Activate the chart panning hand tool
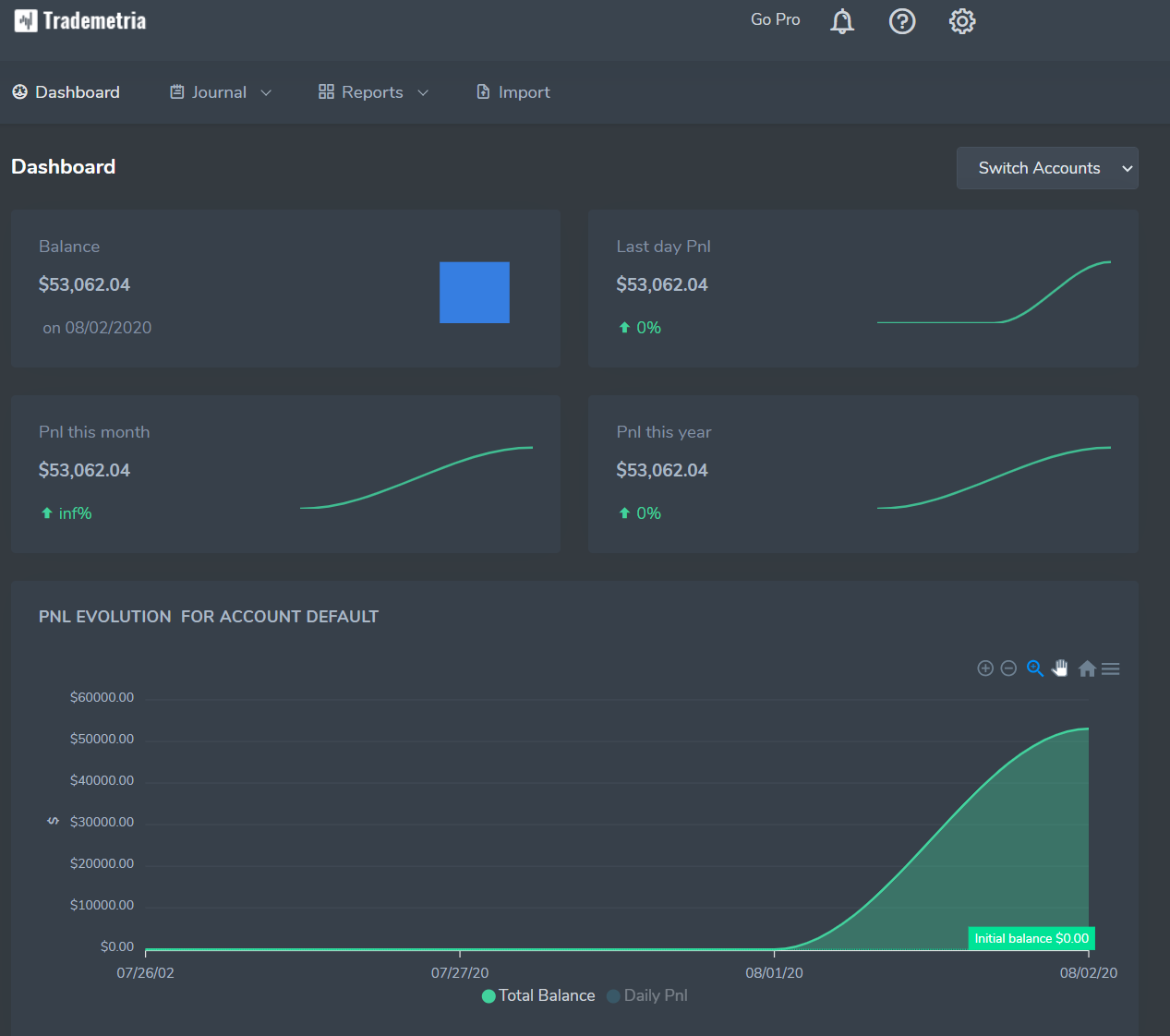 [1060, 669]
